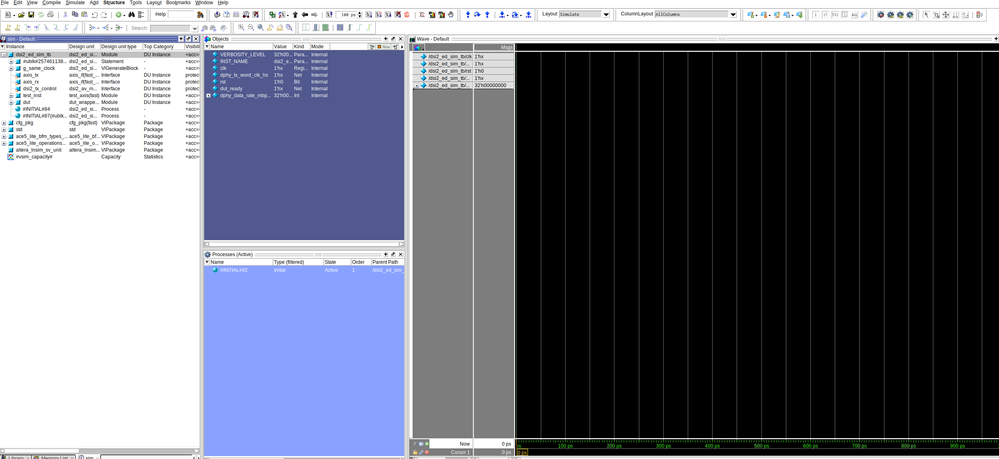Image resolution: width=999 pixels, height=459 pixels.
Task: Click the Save floppy disk icon
Action: 31,14
